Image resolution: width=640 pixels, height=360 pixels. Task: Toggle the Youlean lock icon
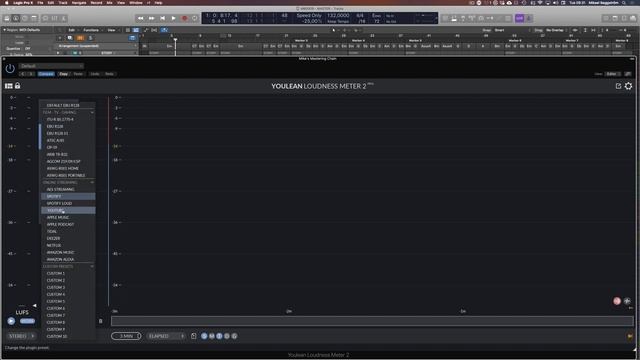(18, 86)
